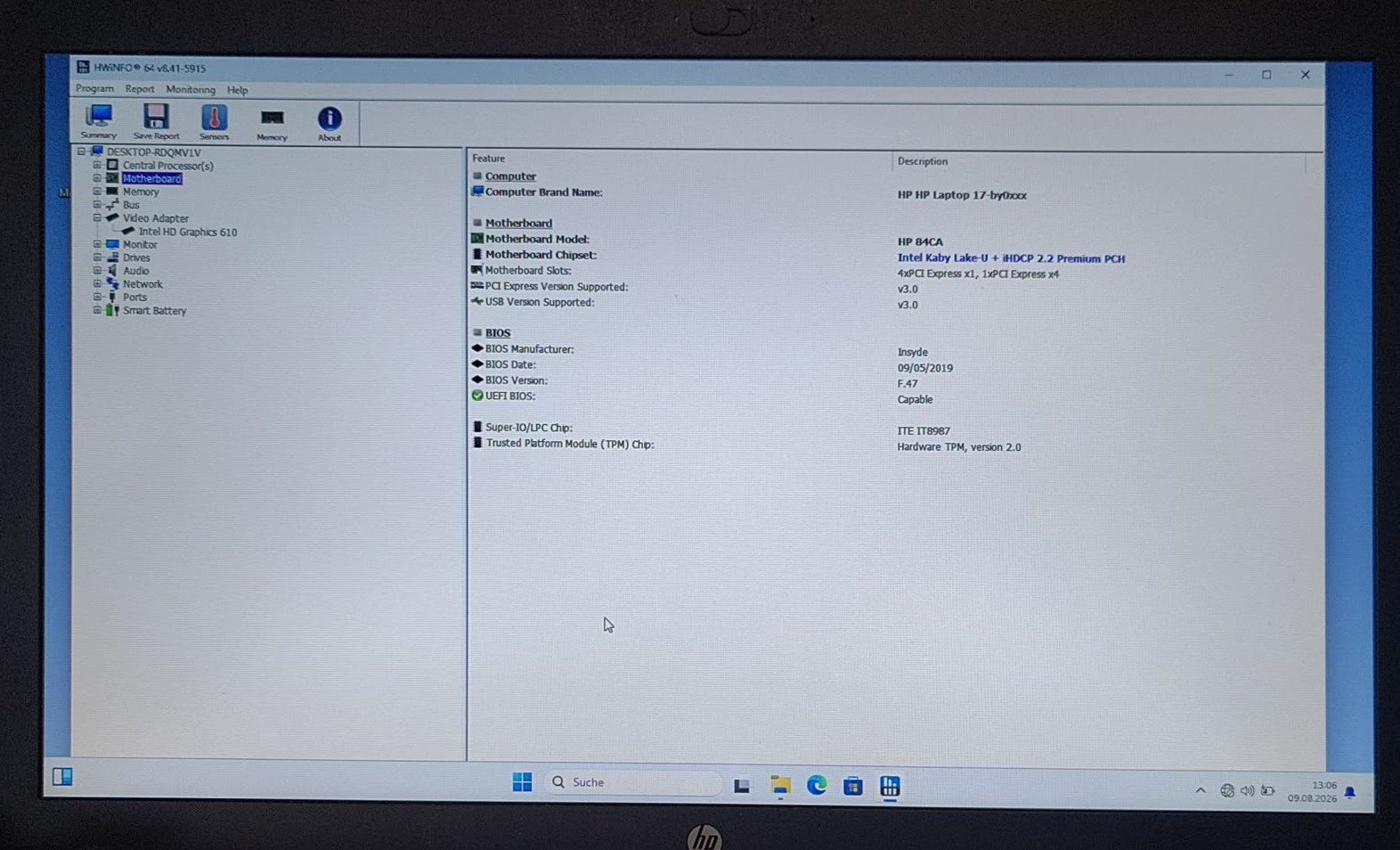Click the Computer section heading
The height and width of the screenshot is (850, 1400).
[510, 176]
